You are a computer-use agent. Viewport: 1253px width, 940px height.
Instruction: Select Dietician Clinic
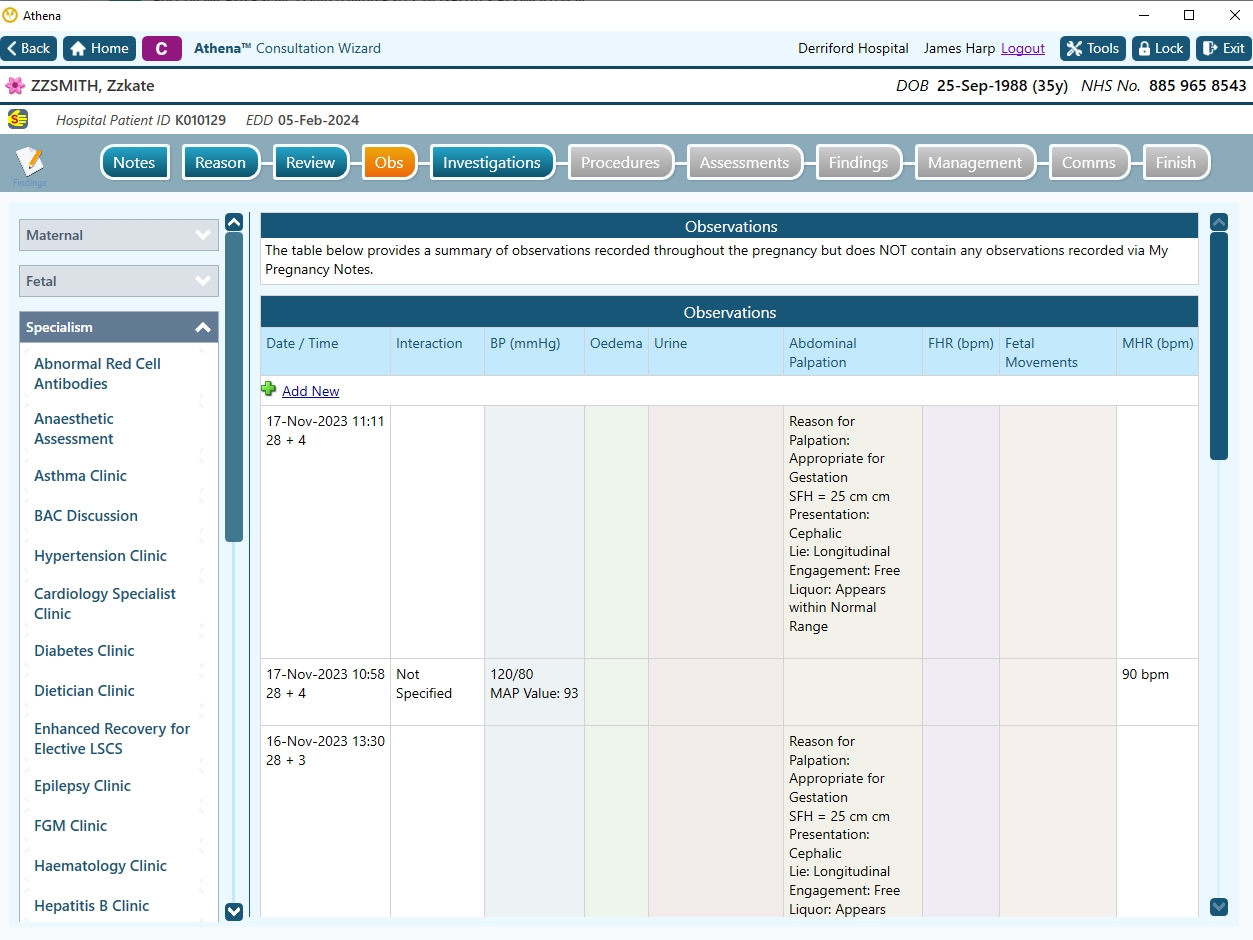[x=84, y=691]
